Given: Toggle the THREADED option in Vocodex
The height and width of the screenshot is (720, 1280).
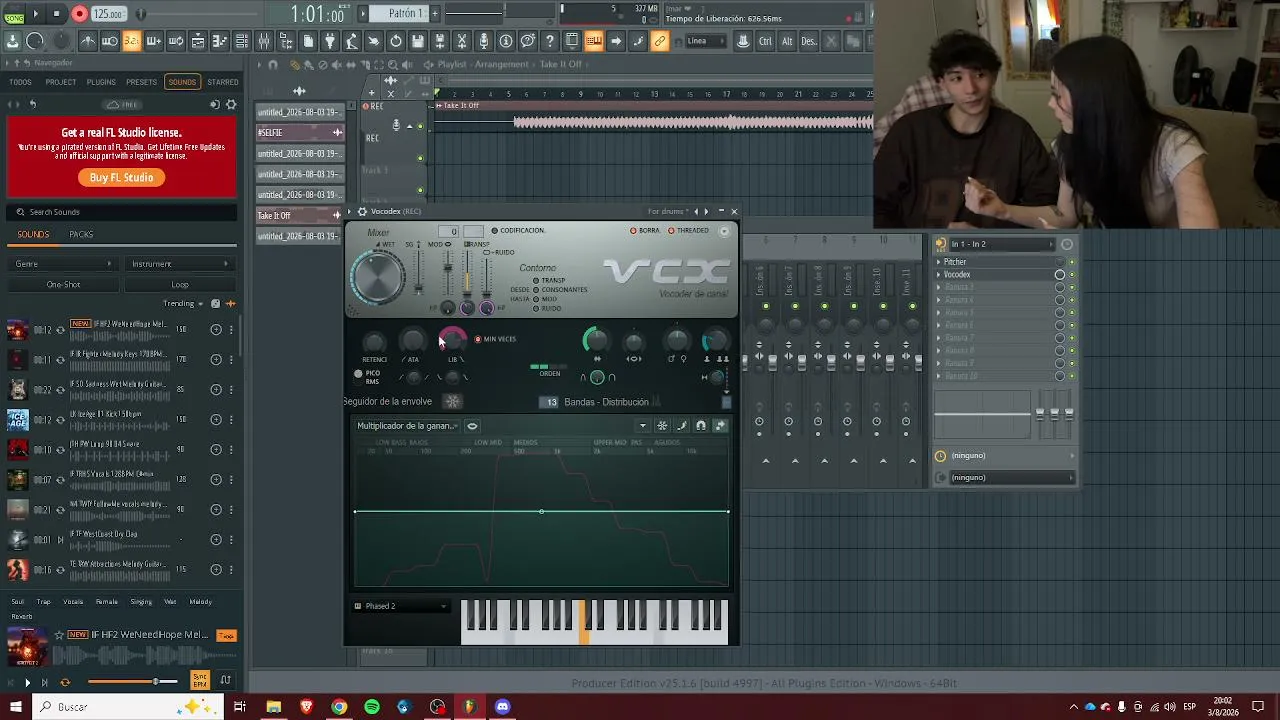Looking at the screenshot, I should click(689, 231).
